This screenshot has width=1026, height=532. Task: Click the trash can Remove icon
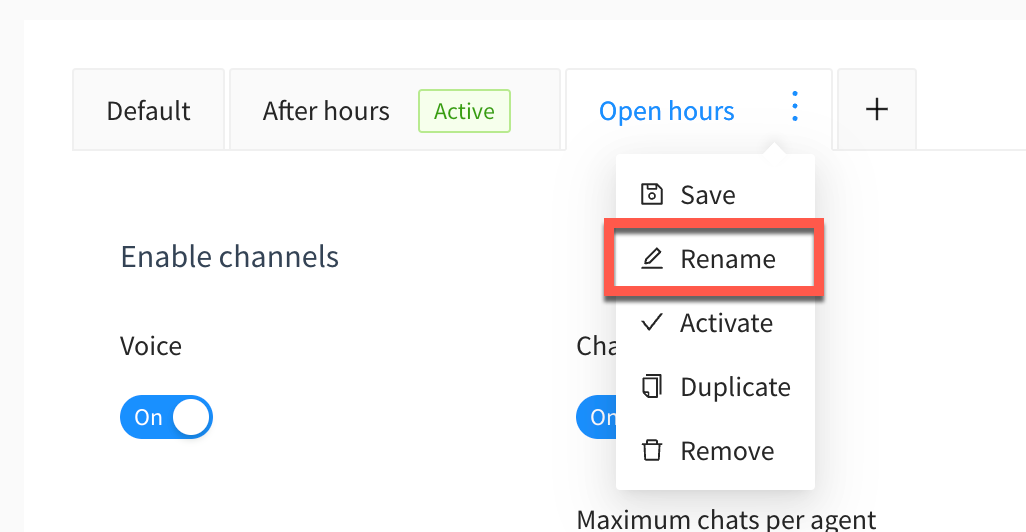pos(652,450)
